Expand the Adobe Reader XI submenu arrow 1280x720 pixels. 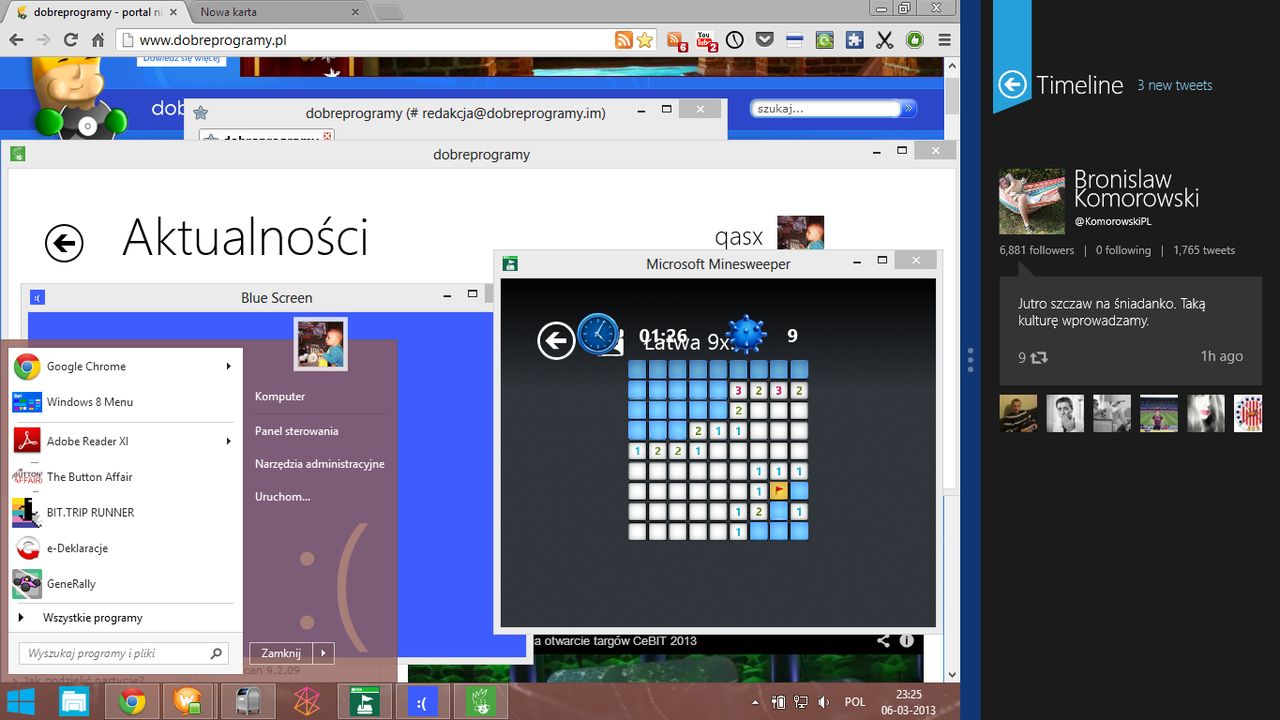click(228, 441)
